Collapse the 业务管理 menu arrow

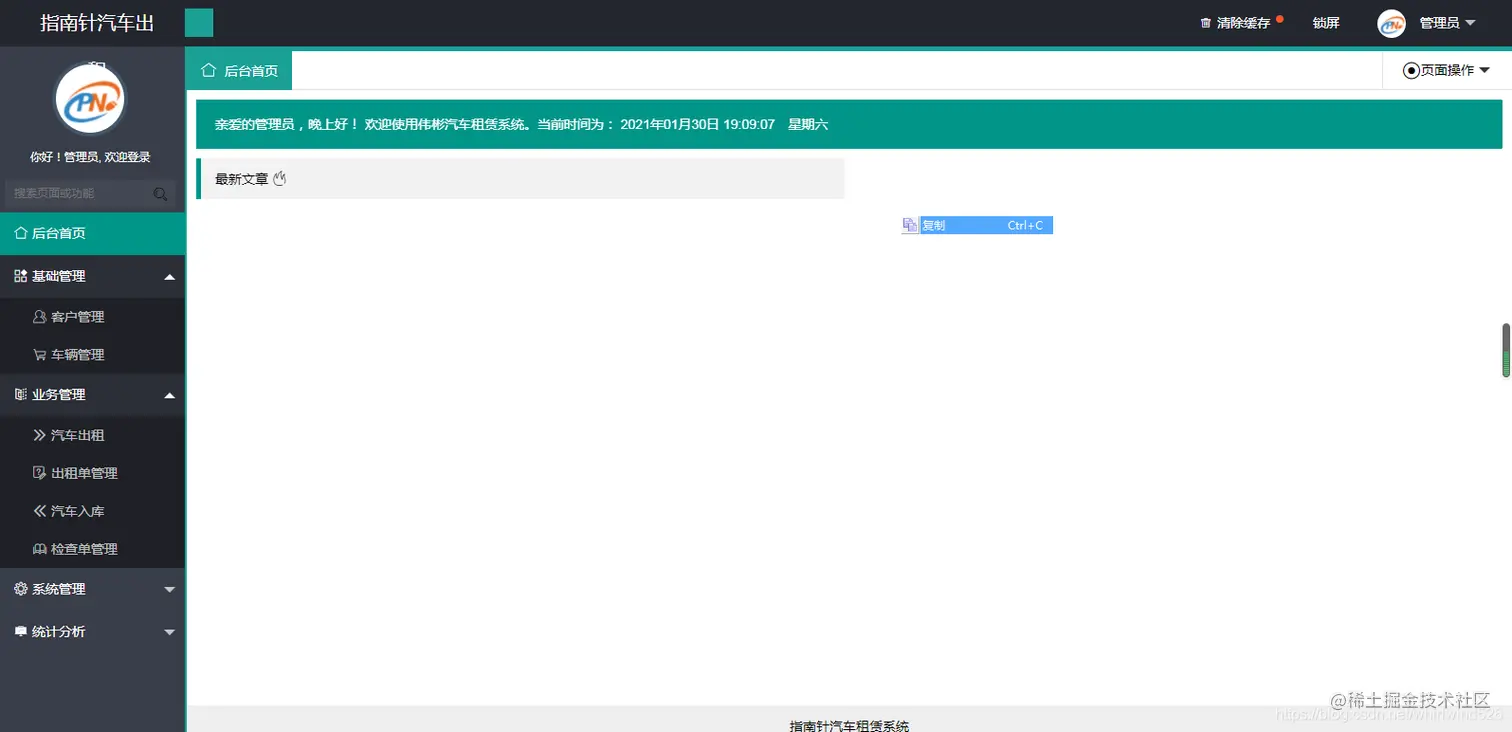[169, 396]
